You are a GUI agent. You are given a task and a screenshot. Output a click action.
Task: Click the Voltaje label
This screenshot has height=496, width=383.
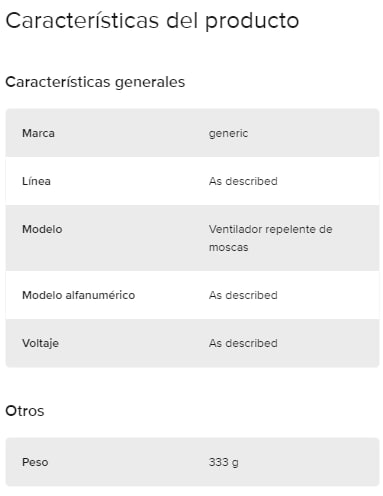[40, 344]
